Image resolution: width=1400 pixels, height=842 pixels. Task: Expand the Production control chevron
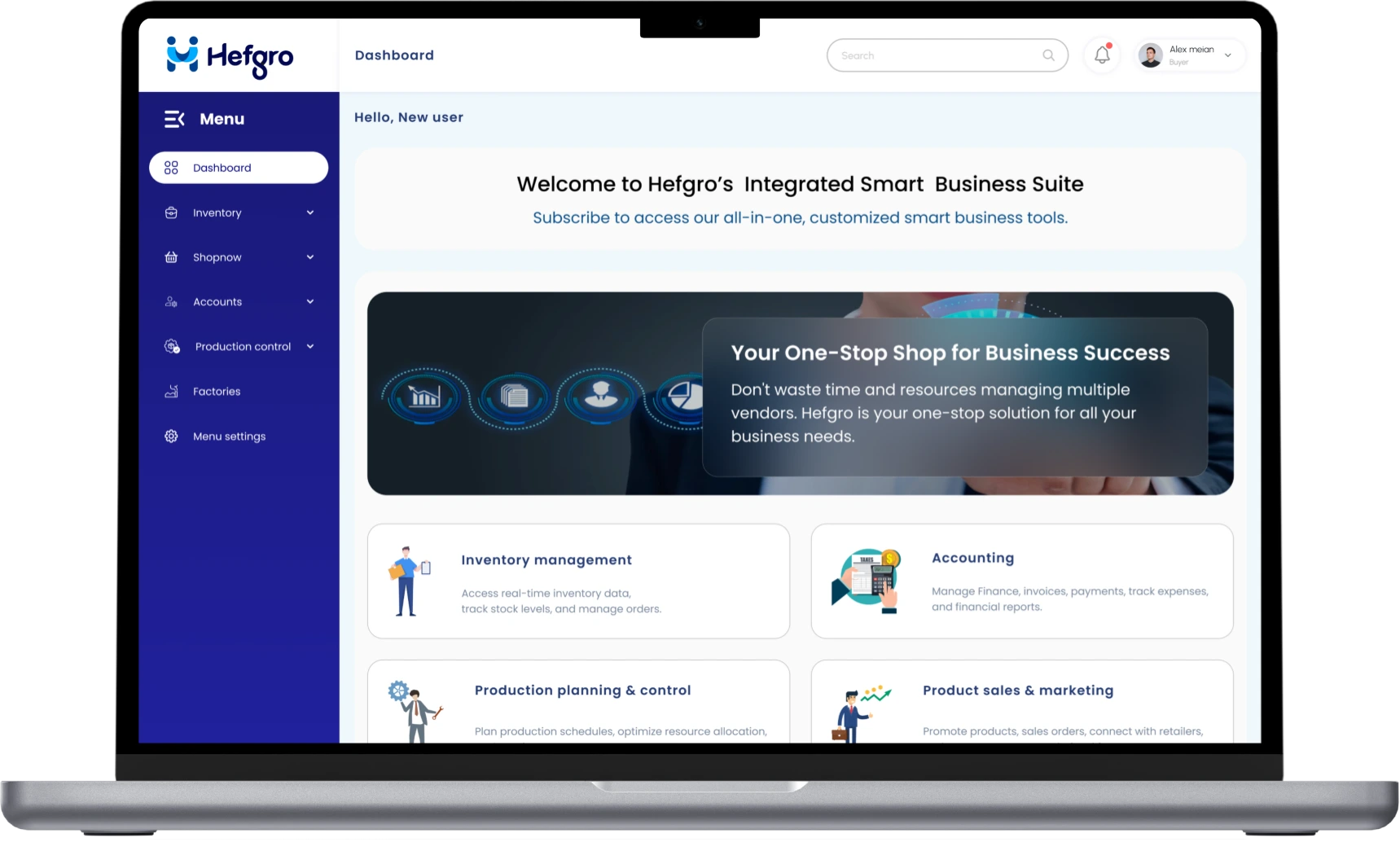pos(310,347)
